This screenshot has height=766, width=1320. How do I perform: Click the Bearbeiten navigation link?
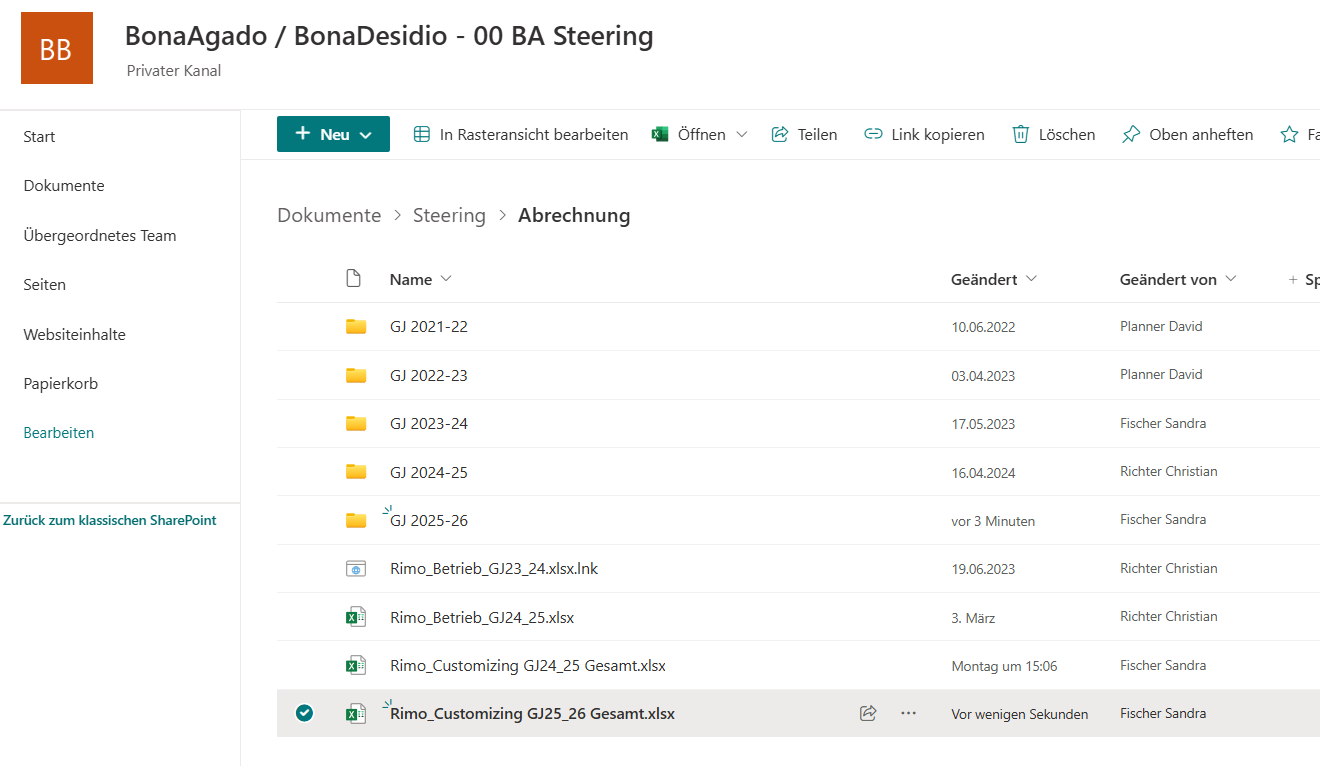(59, 433)
